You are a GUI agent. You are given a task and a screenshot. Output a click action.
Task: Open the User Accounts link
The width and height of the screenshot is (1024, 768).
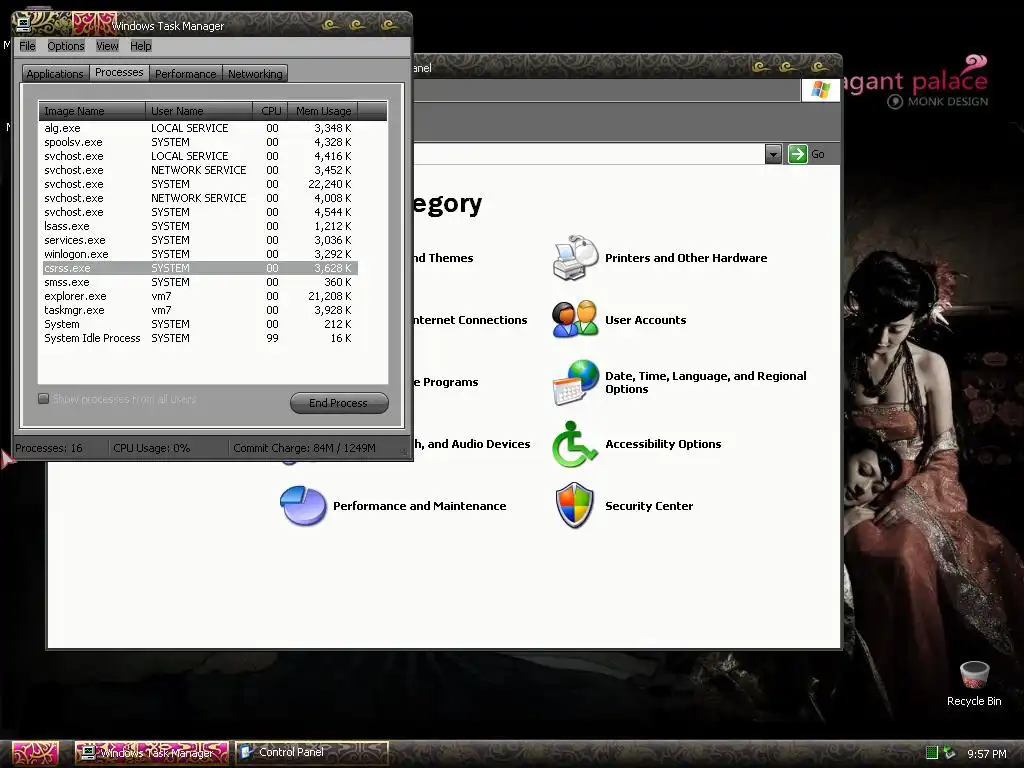(645, 320)
